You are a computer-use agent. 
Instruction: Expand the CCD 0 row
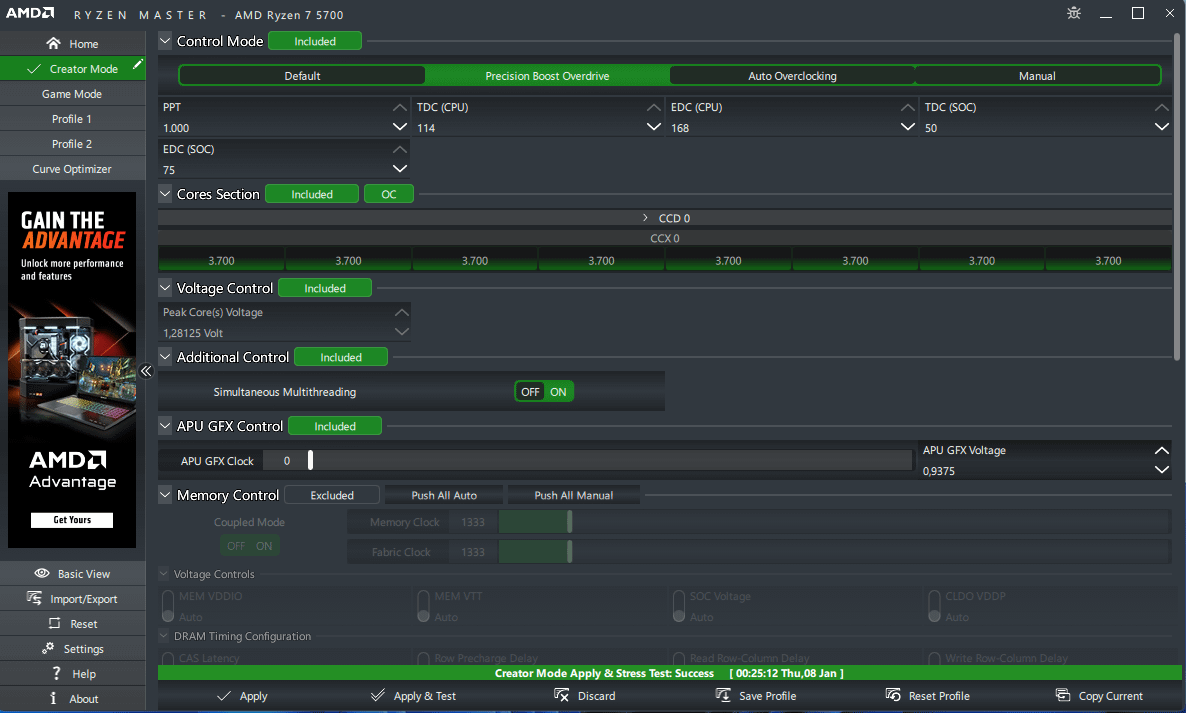tap(646, 218)
